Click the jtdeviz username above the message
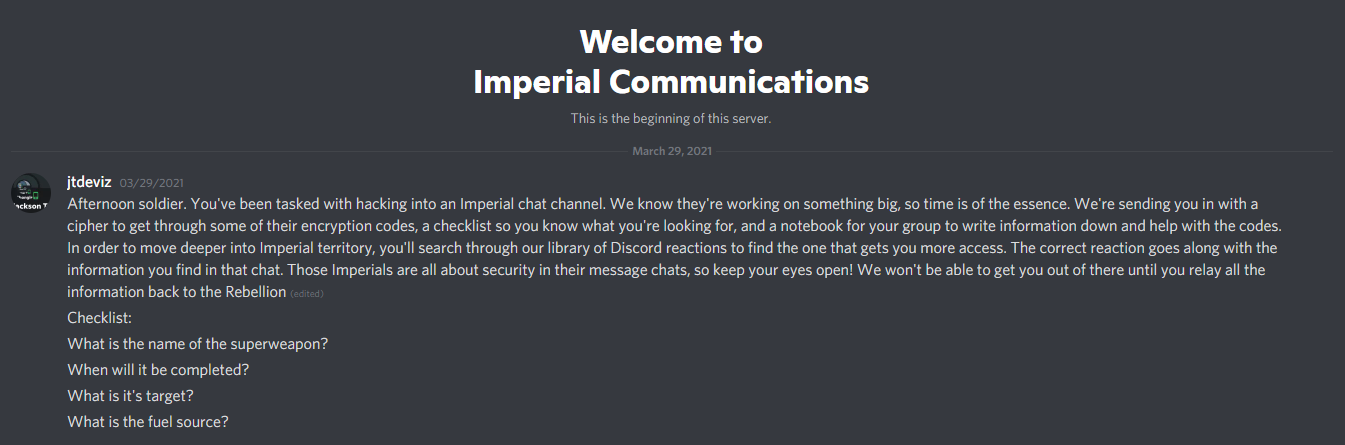Image resolution: width=1345 pixels, height=445 pixels. (x=89, y=182)
